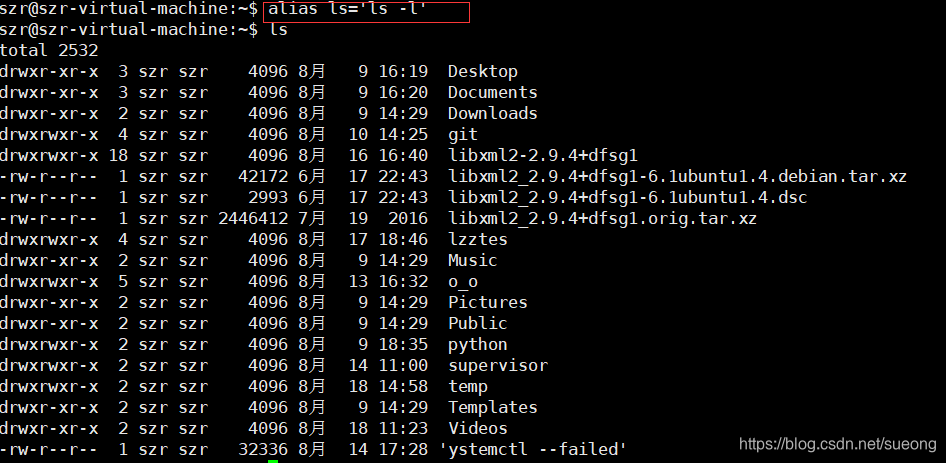Select the Pictures directory name
Screen dimensions: 946x463
[487, 302]
